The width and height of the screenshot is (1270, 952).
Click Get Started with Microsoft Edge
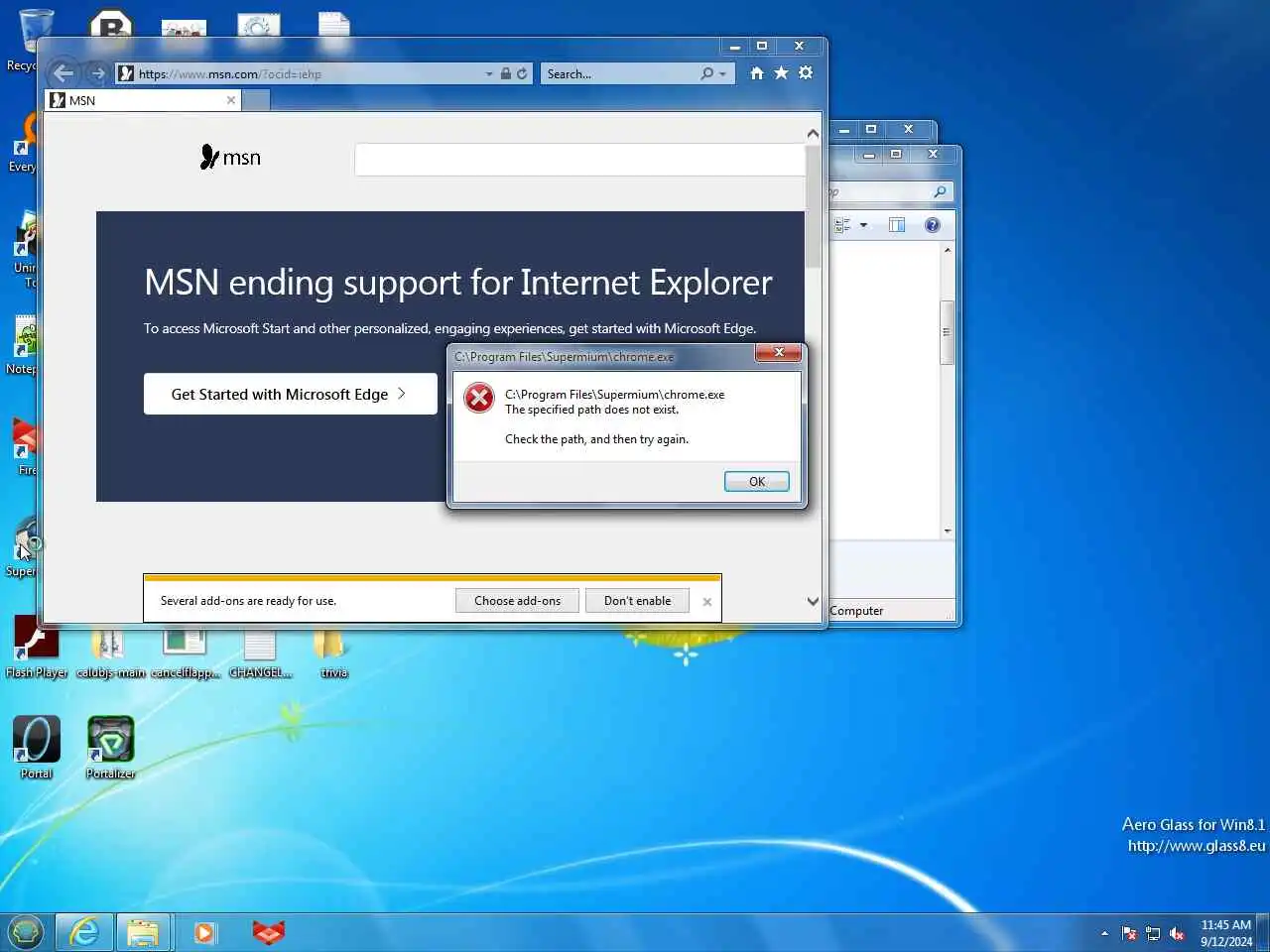[x=290, y=394]
